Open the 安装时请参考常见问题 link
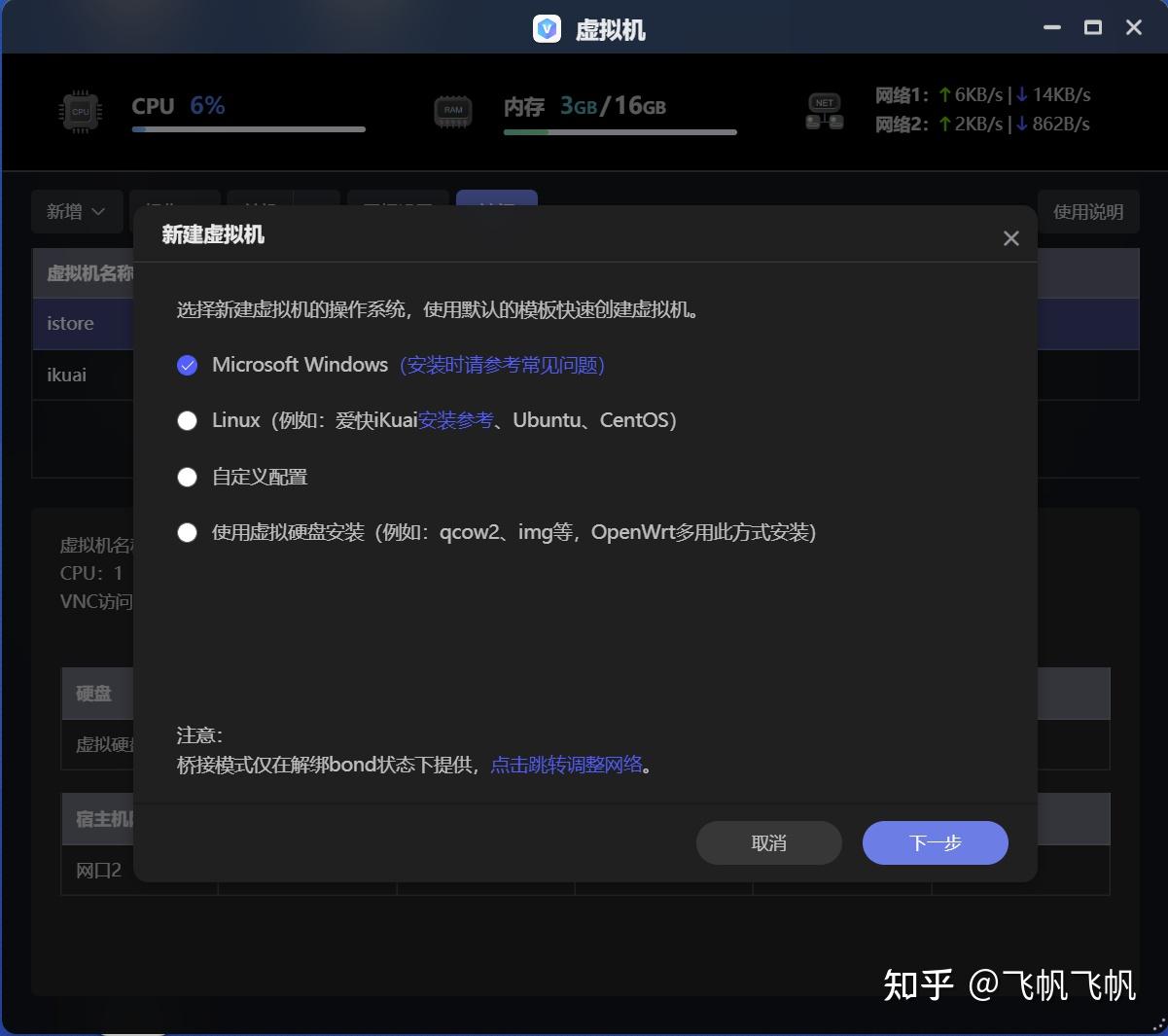Image resolution: width=1168 pixels, height=1036 pixels. (502, 365)
